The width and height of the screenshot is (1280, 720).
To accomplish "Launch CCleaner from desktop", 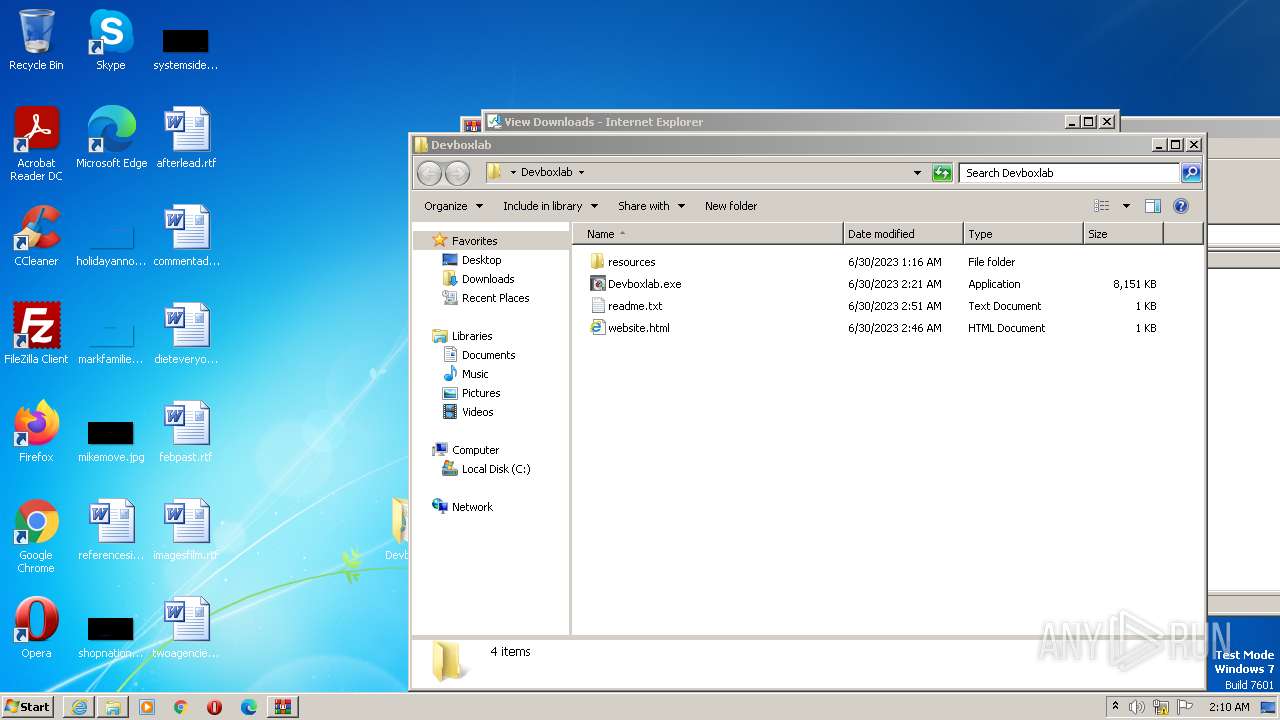I will tap(36, 236).
